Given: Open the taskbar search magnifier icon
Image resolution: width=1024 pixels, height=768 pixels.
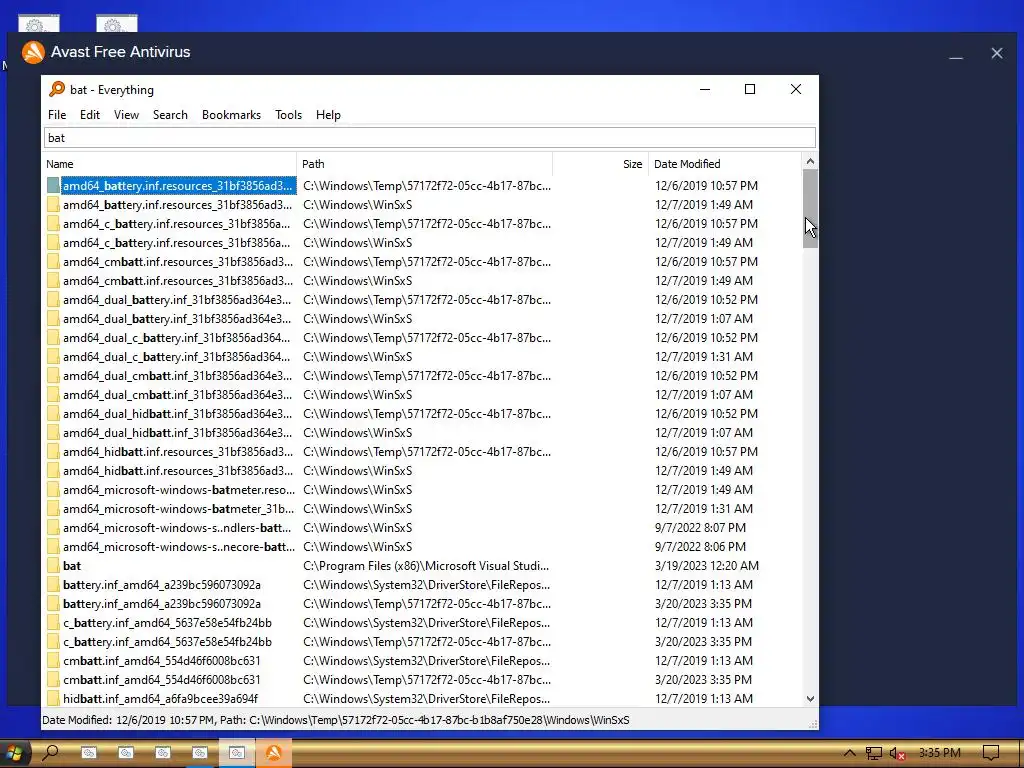Looking at the screenshot, I should point(50,753).
